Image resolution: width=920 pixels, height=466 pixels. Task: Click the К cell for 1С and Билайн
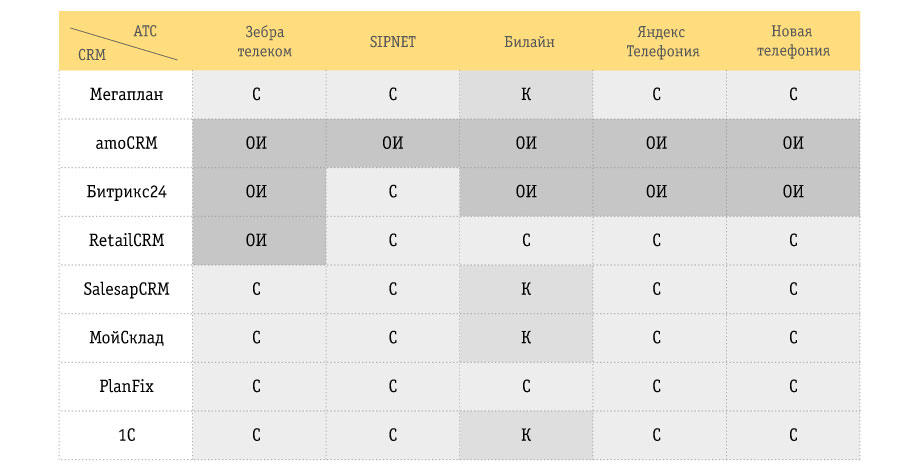click(x=526, y=435)
